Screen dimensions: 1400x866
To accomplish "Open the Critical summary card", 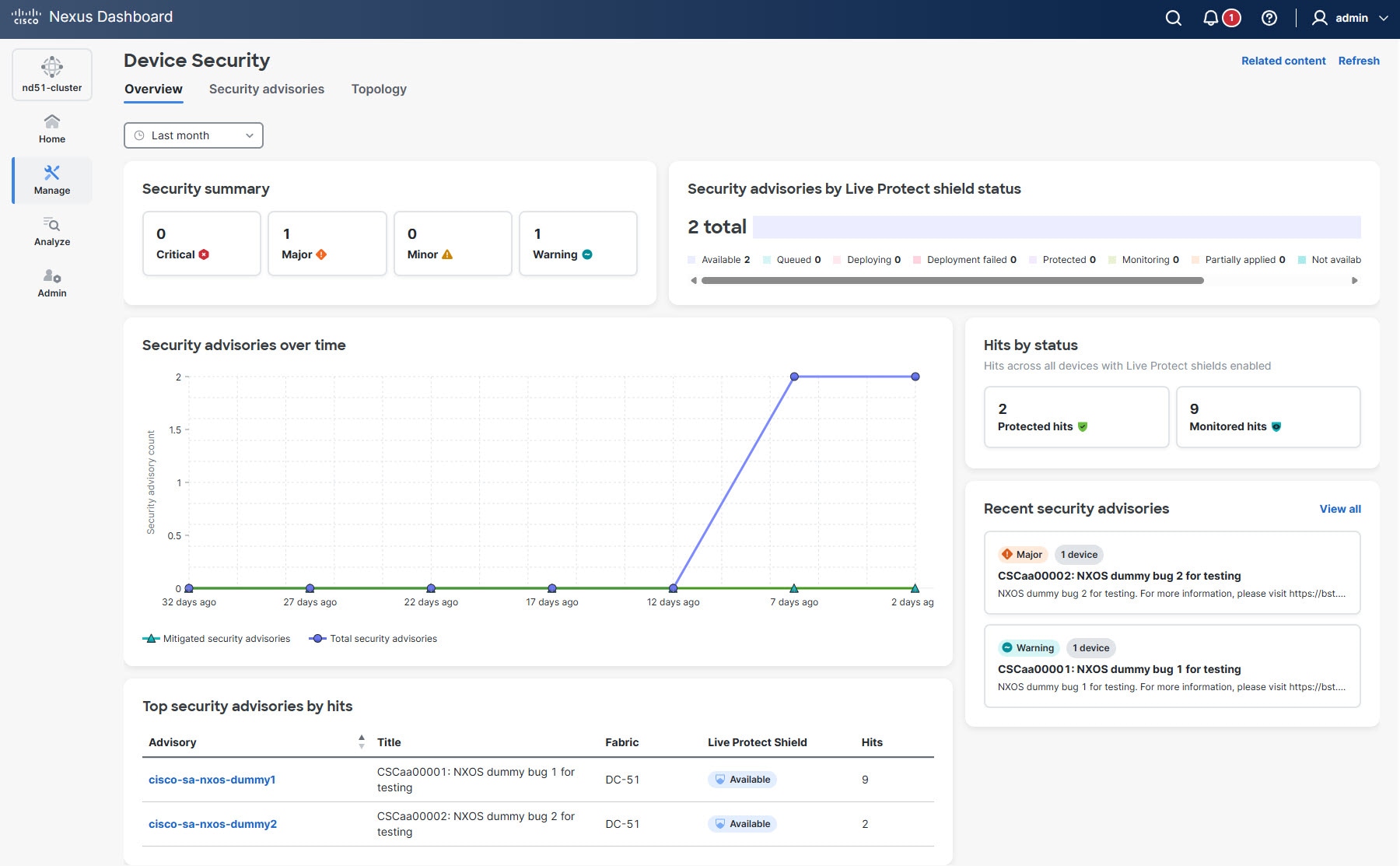I will click(201, 244).
